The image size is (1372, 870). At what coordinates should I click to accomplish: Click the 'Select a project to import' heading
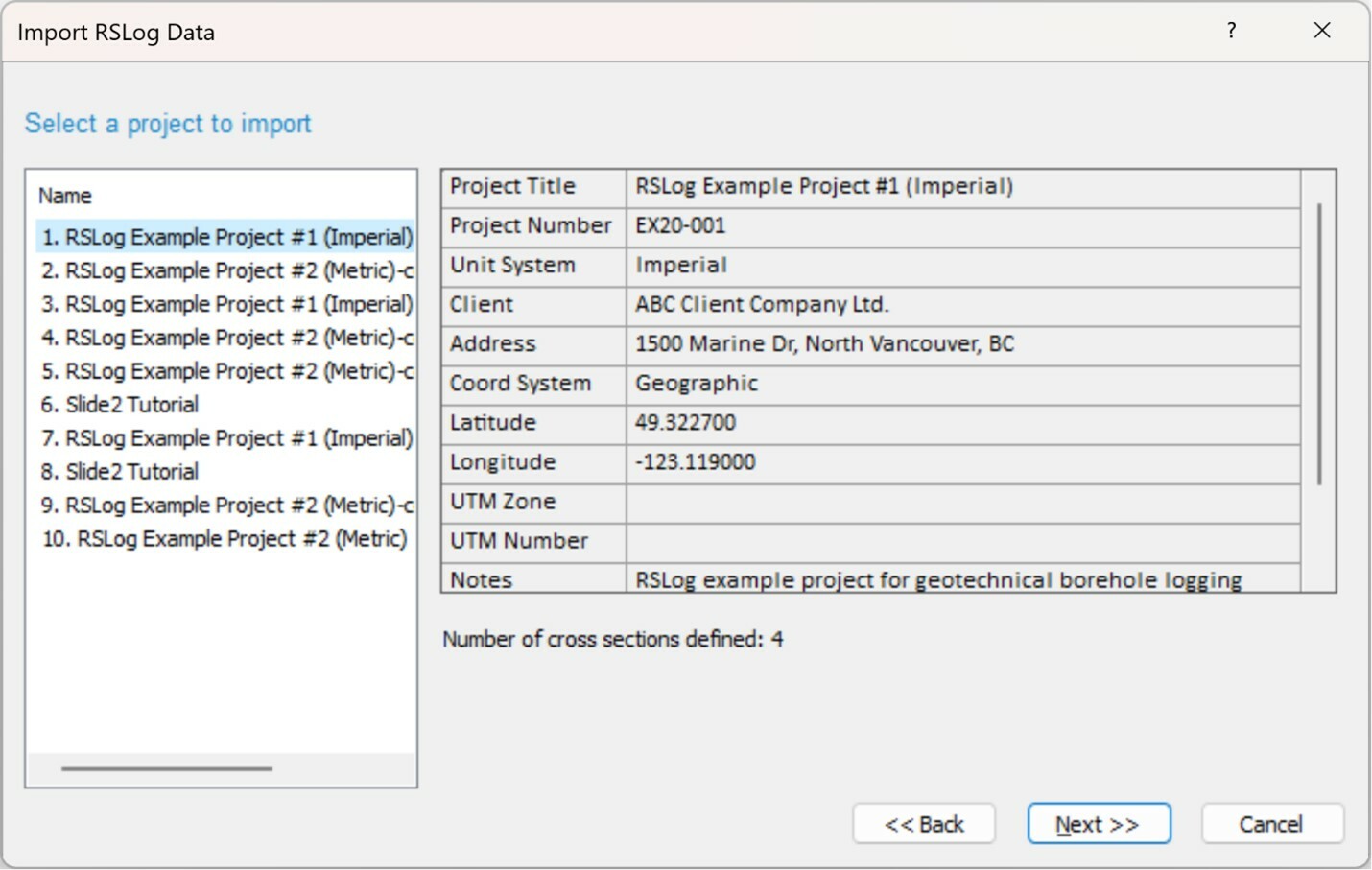(168, 124)
